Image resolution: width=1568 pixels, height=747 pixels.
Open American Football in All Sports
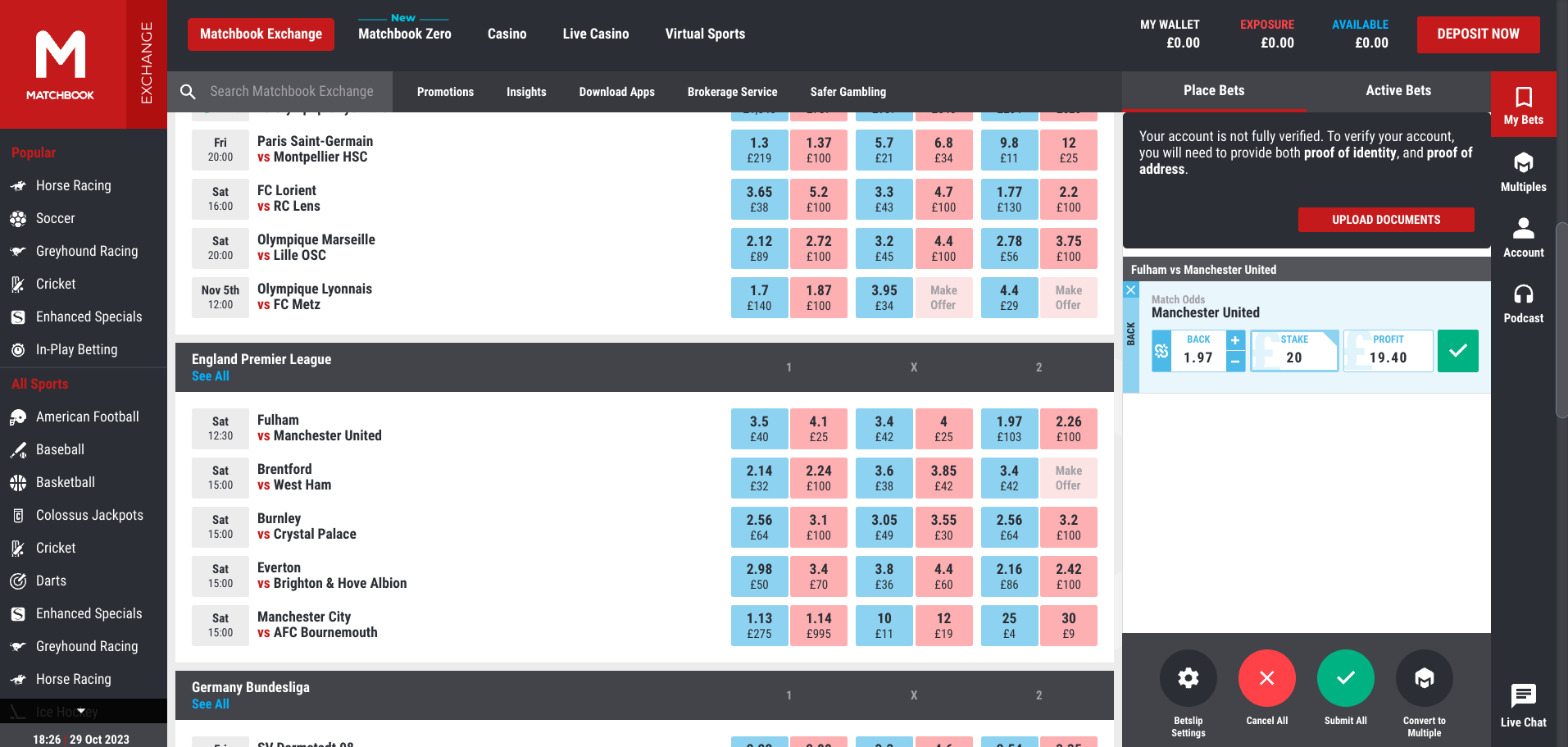pos(87,417)
